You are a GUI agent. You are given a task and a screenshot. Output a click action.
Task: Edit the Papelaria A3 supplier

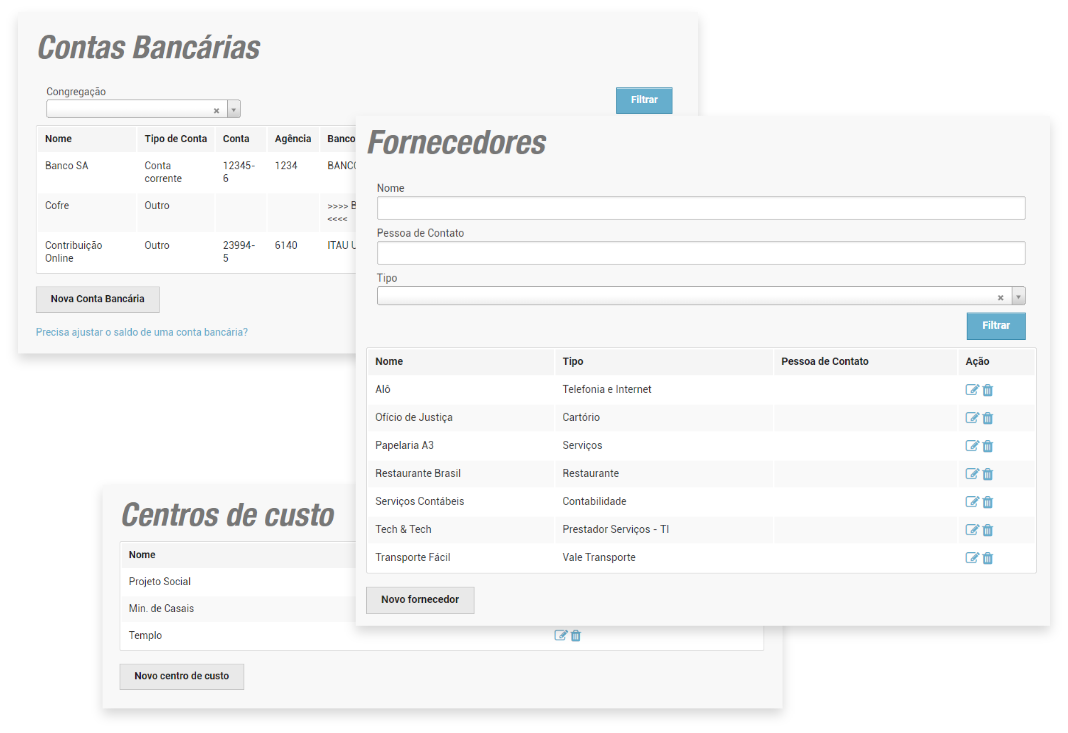(972, 446)
